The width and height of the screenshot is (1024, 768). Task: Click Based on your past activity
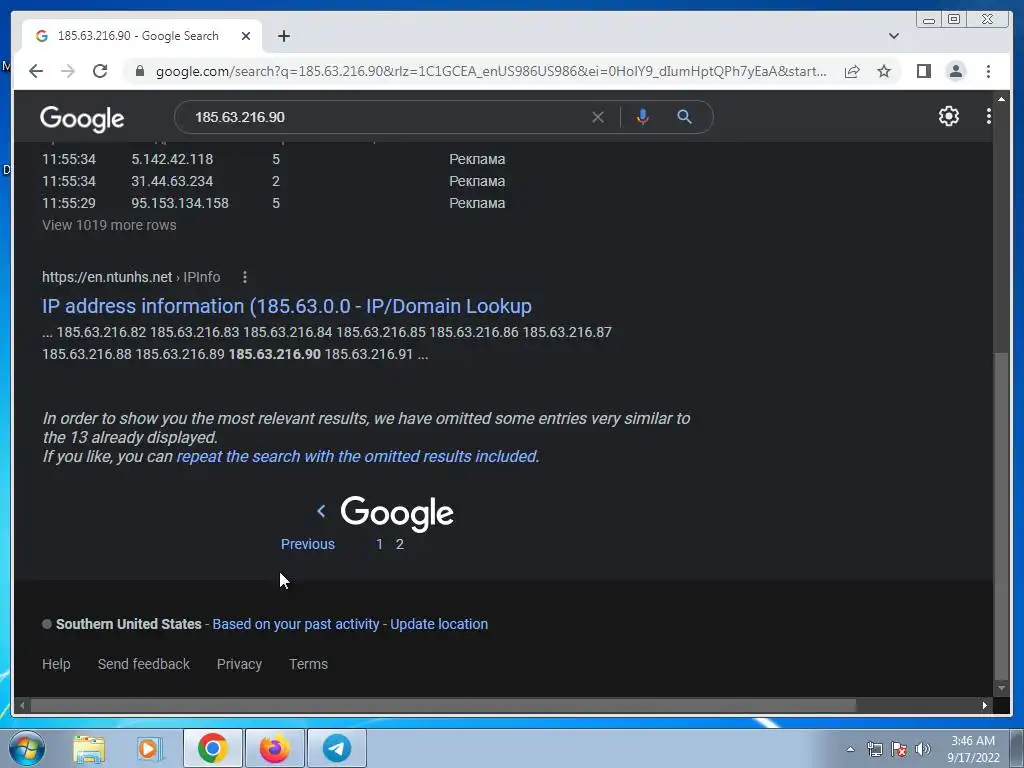click(x=296, y=624)
